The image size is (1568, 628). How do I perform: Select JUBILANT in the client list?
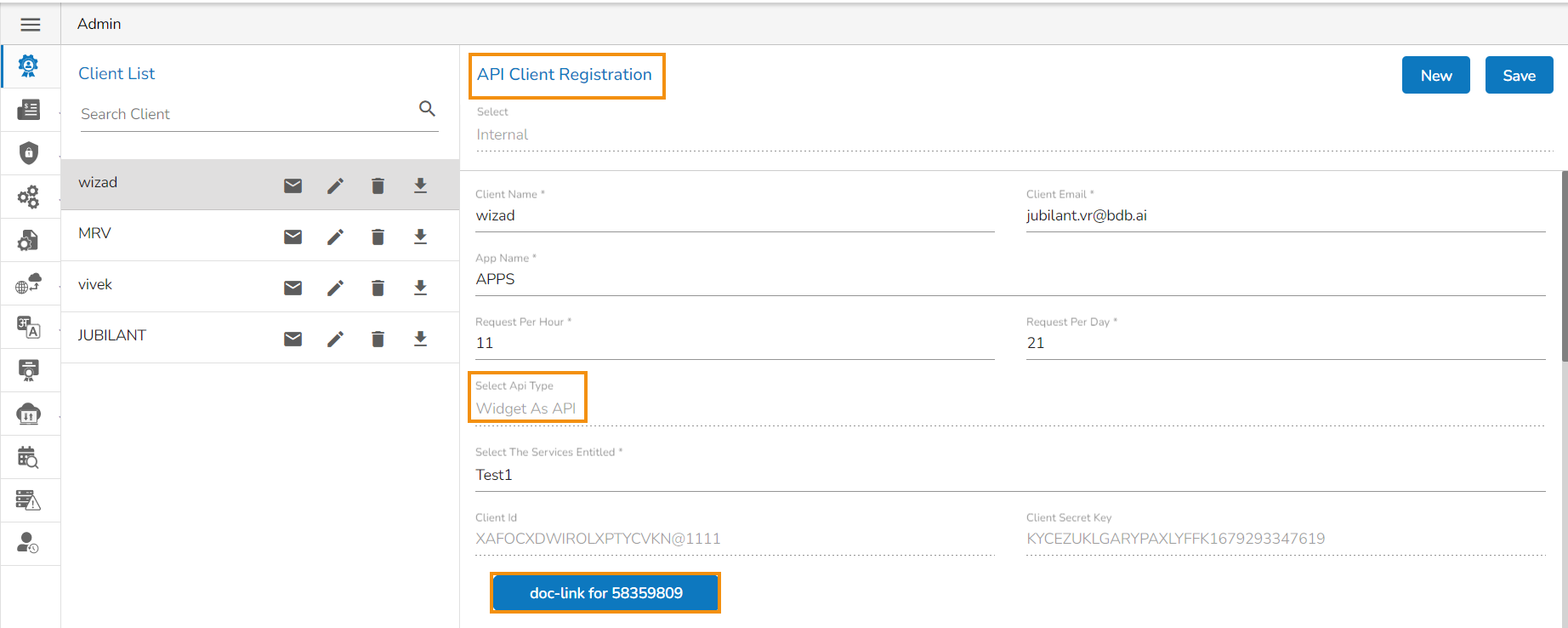[112, 335]
